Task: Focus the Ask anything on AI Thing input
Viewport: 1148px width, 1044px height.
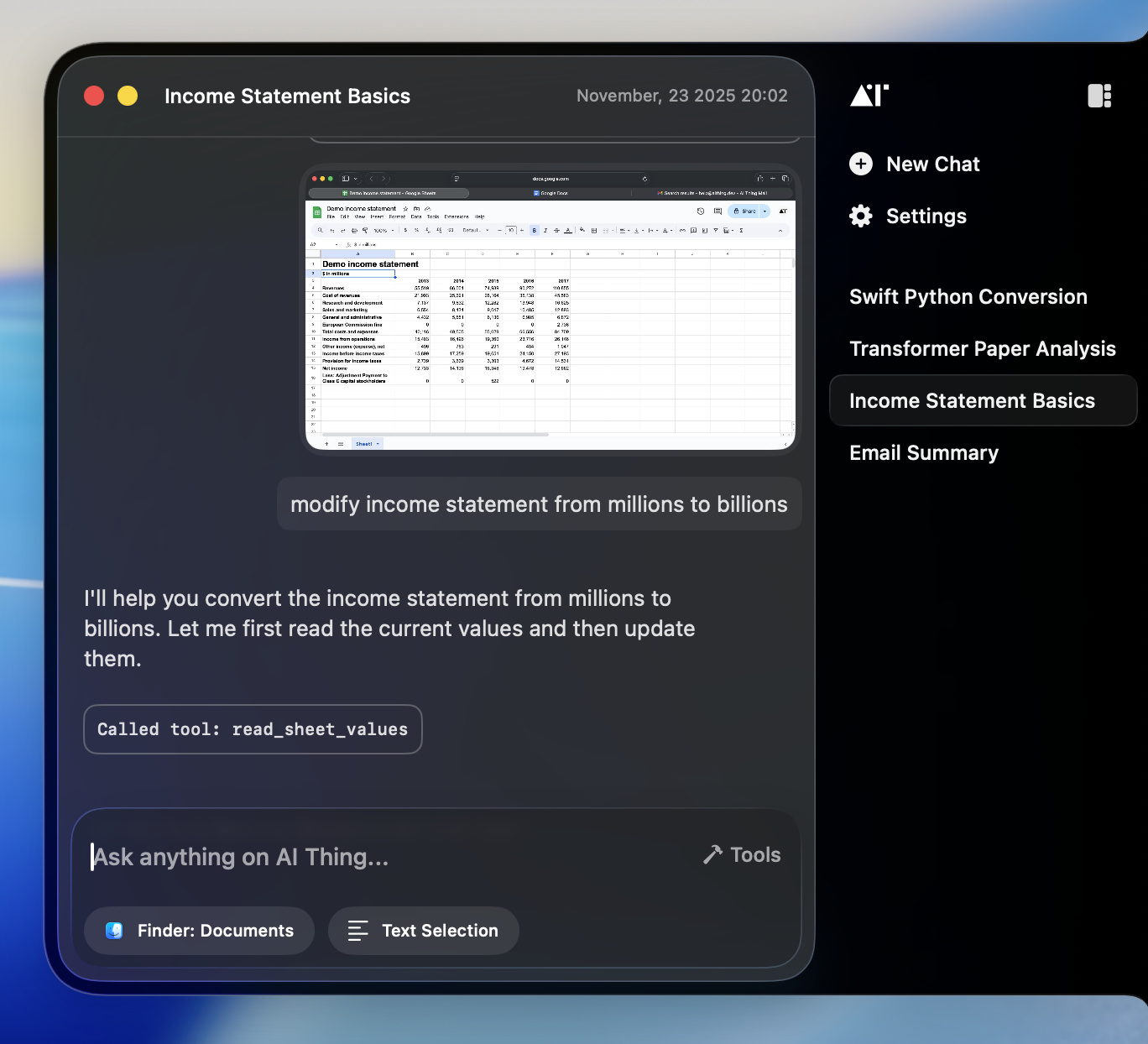Action: [386, 857]
